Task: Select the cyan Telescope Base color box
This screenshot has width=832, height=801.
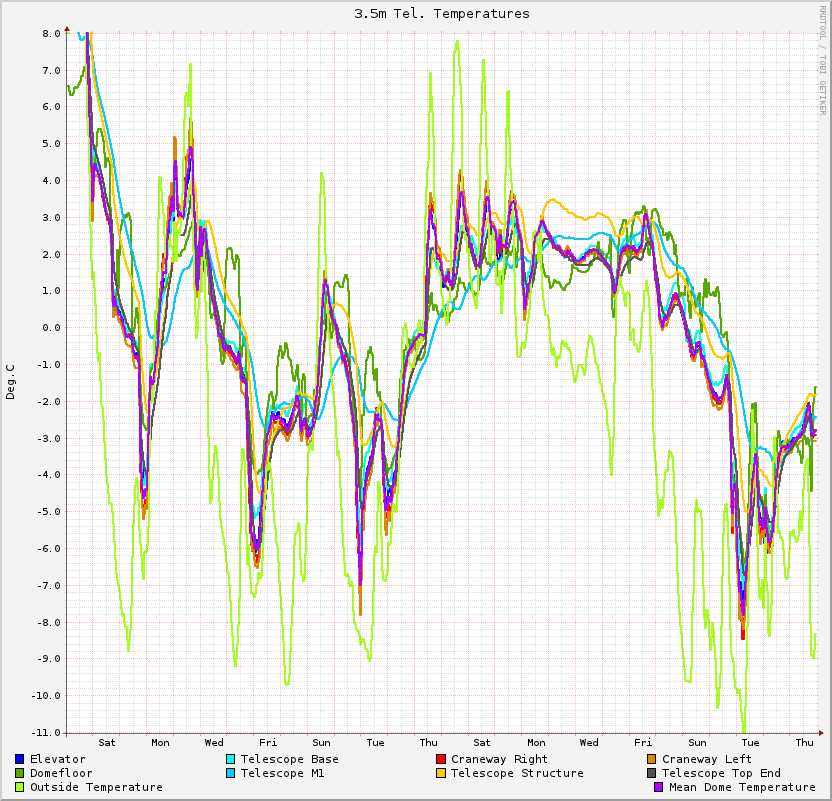Action: pyautogui.click(x=231, y=759)
